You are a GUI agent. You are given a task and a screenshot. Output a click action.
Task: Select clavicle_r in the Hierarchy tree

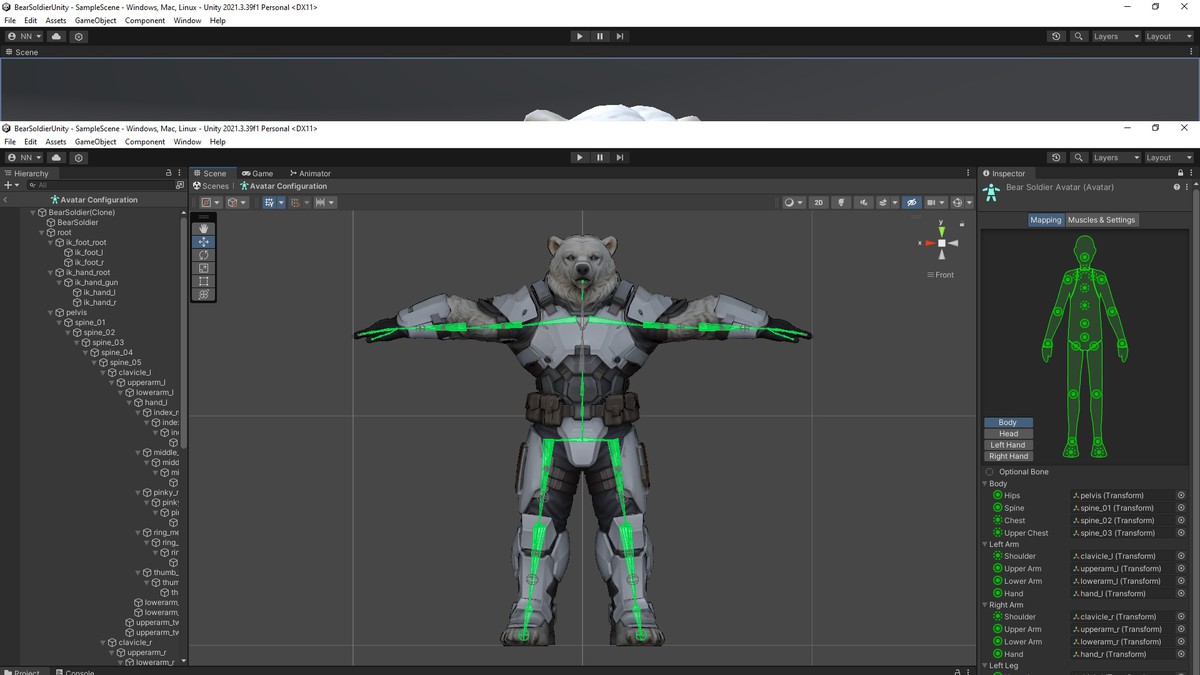click(x=135, y=643)
